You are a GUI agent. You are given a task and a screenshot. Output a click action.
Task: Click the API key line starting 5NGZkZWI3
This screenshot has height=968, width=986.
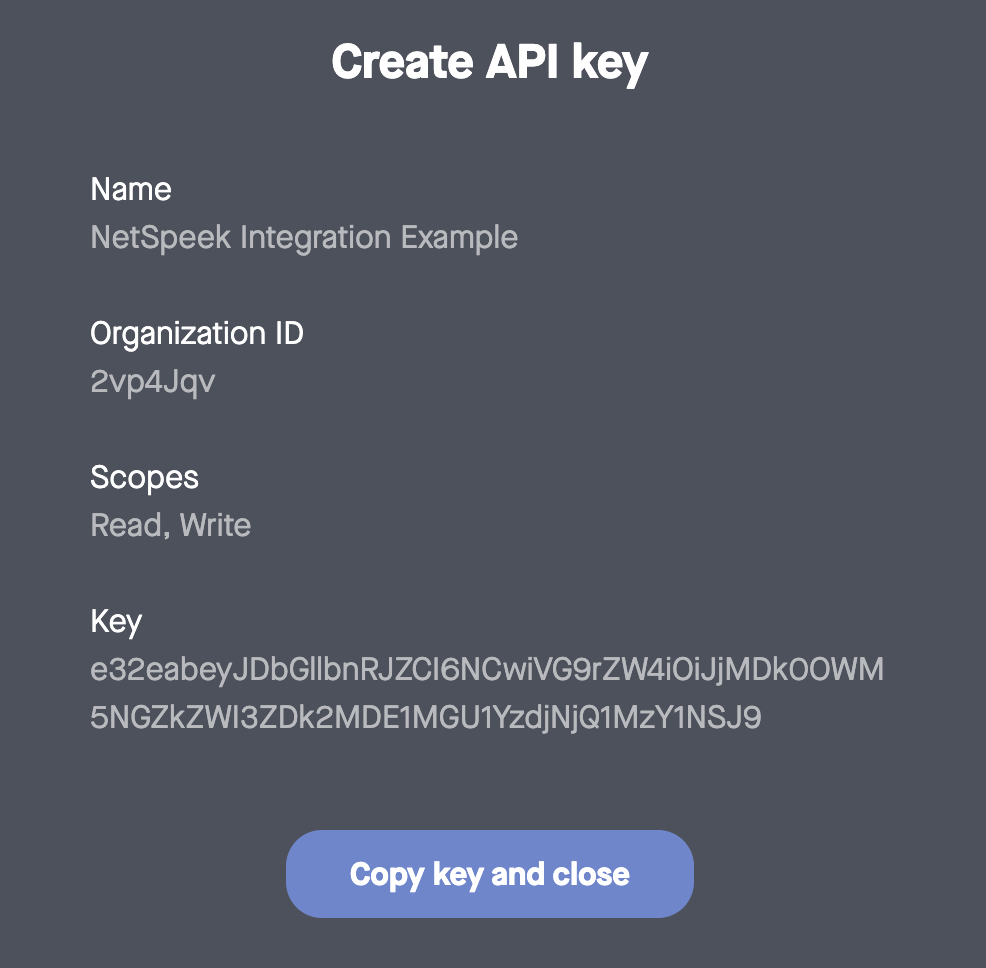point(426,717)
